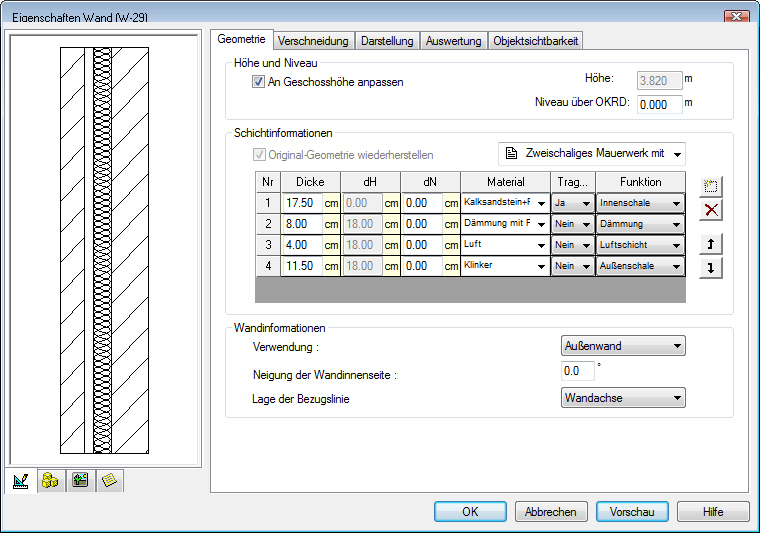Click the new layer icon beside table
Screen dimensions: 760x533
711,186
